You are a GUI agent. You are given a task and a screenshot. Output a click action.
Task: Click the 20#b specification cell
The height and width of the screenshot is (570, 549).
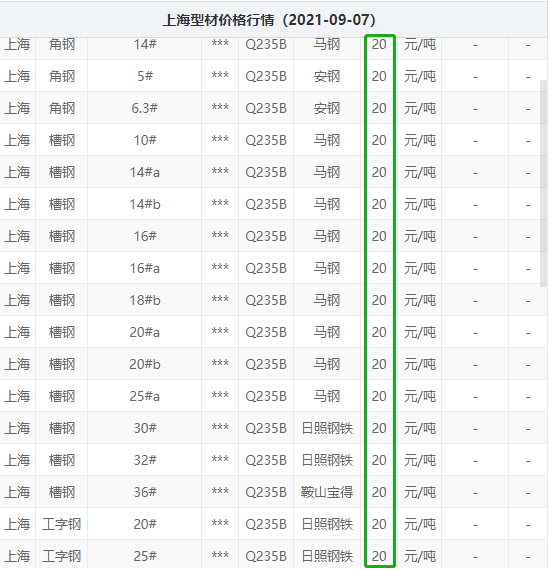point(145,364)
